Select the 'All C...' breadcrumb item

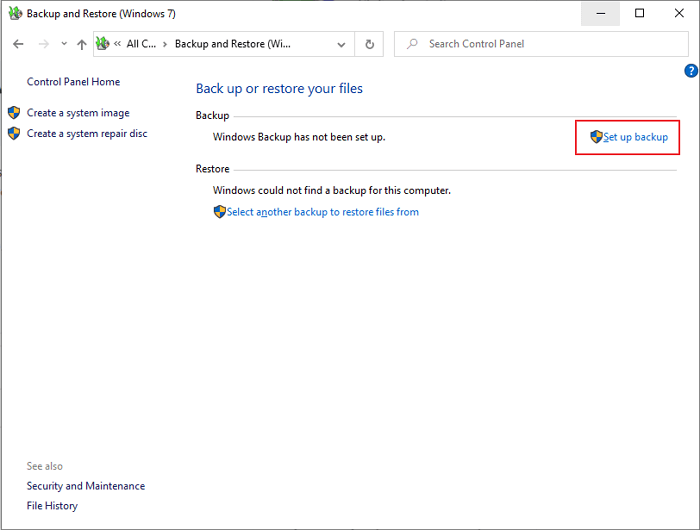[141, 44]
